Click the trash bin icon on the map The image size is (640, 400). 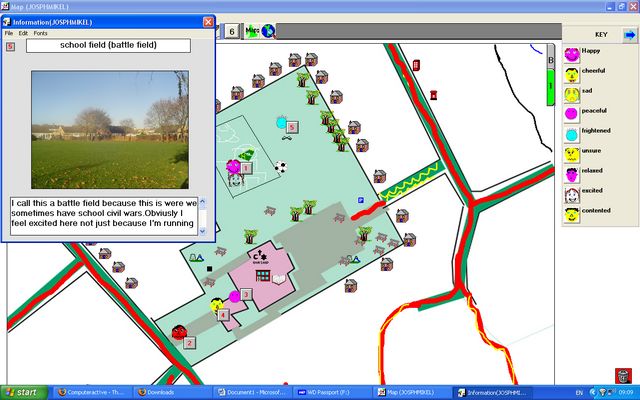(623, 376)
